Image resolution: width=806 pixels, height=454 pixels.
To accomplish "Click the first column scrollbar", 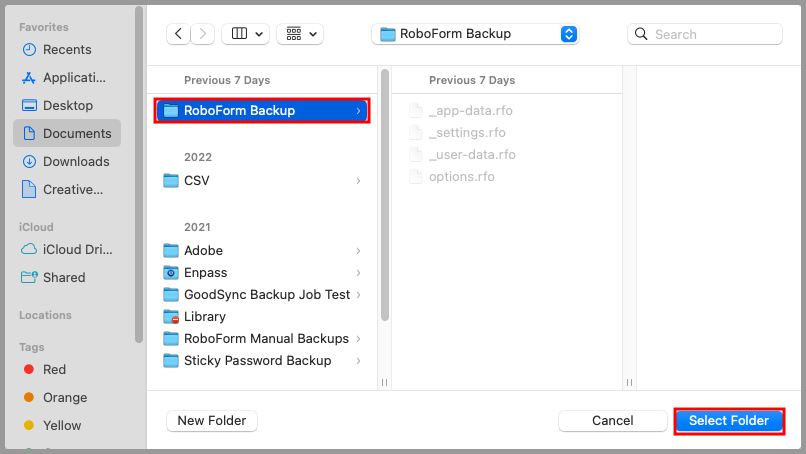I will point(385,195).
